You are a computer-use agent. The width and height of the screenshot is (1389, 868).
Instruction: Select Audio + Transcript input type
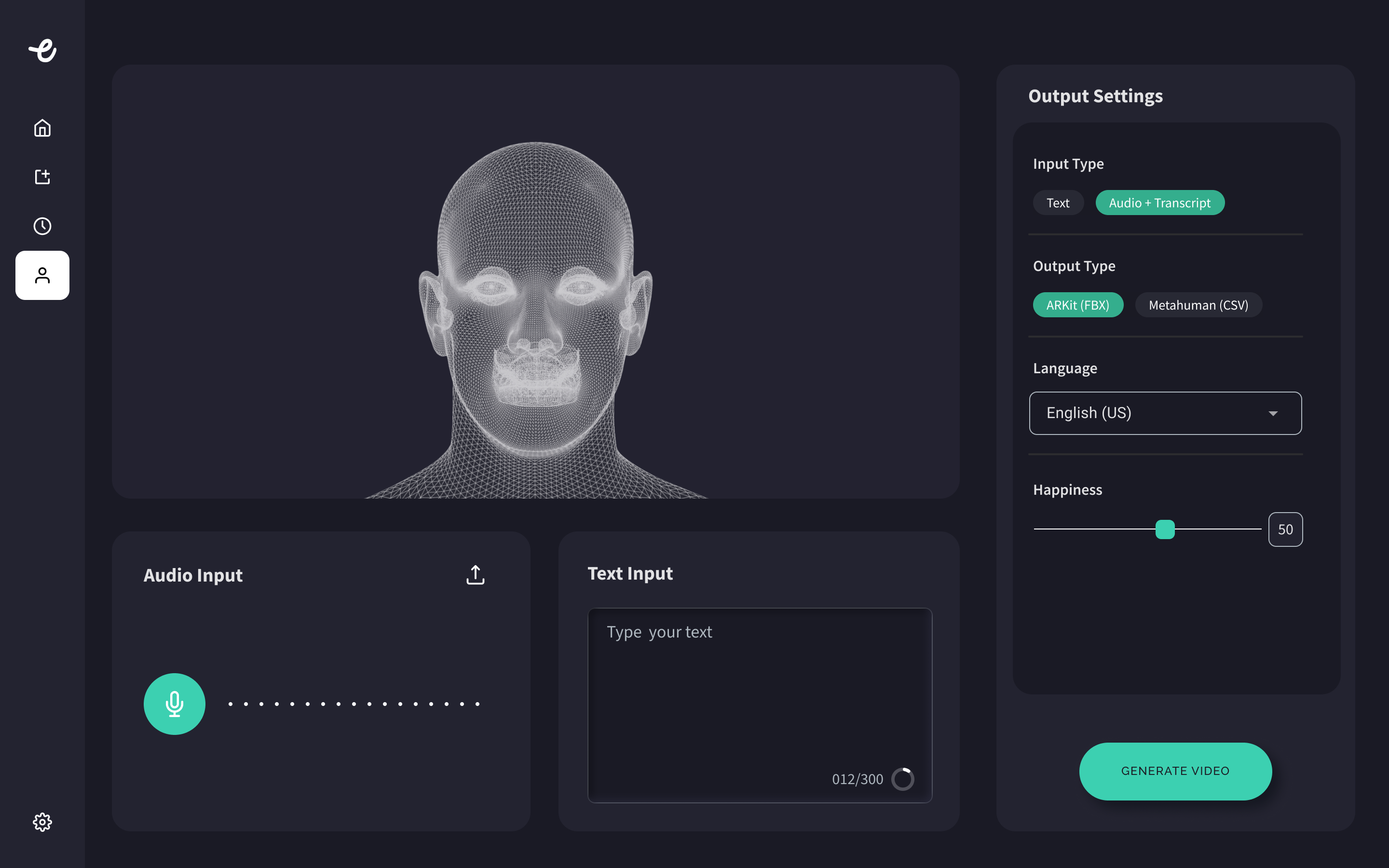pos(1159,203)
